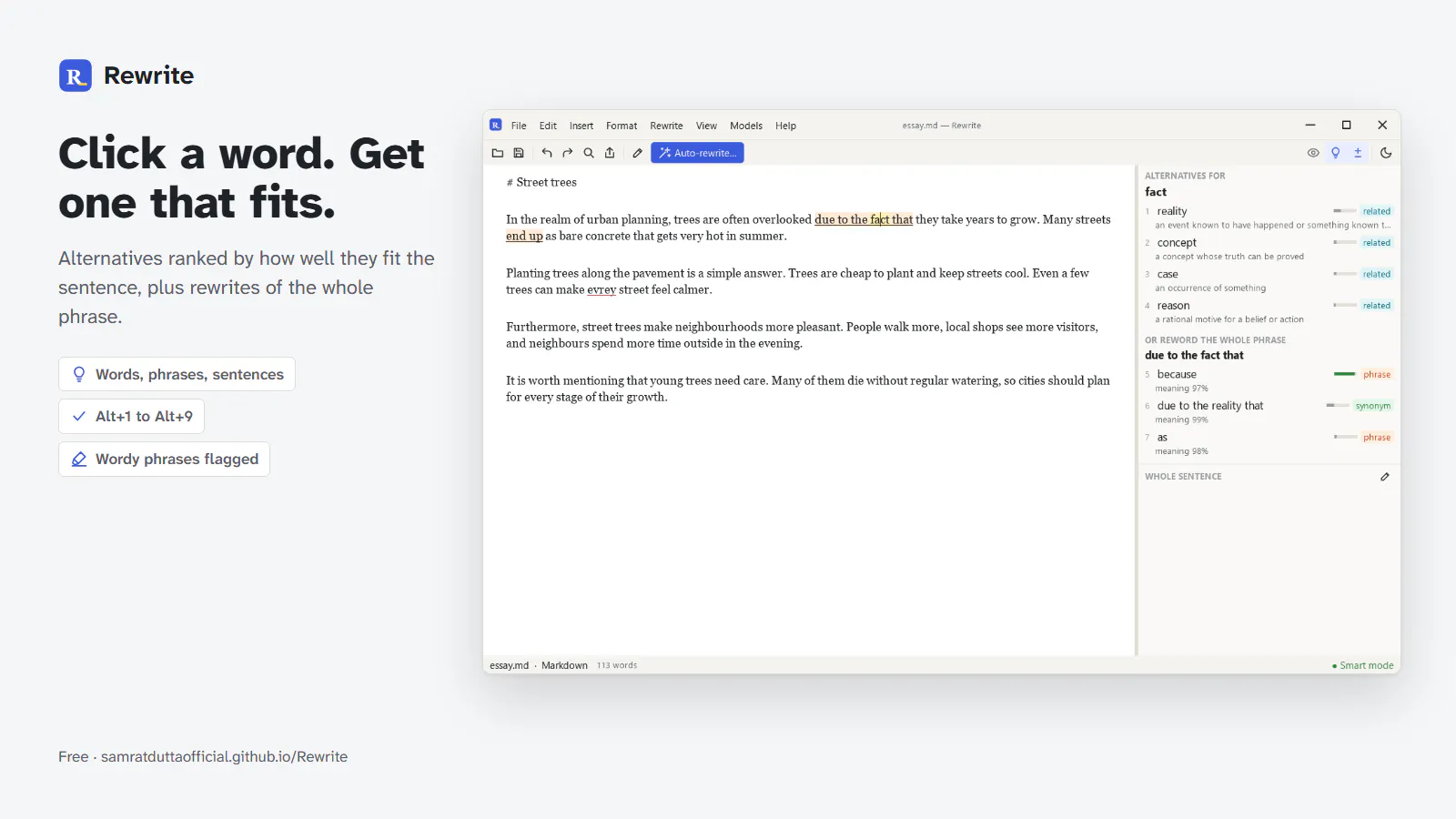The height and width of the screenshot is (819, 1456).
Task: Open the File menu
Action: [x=519, y=126]
